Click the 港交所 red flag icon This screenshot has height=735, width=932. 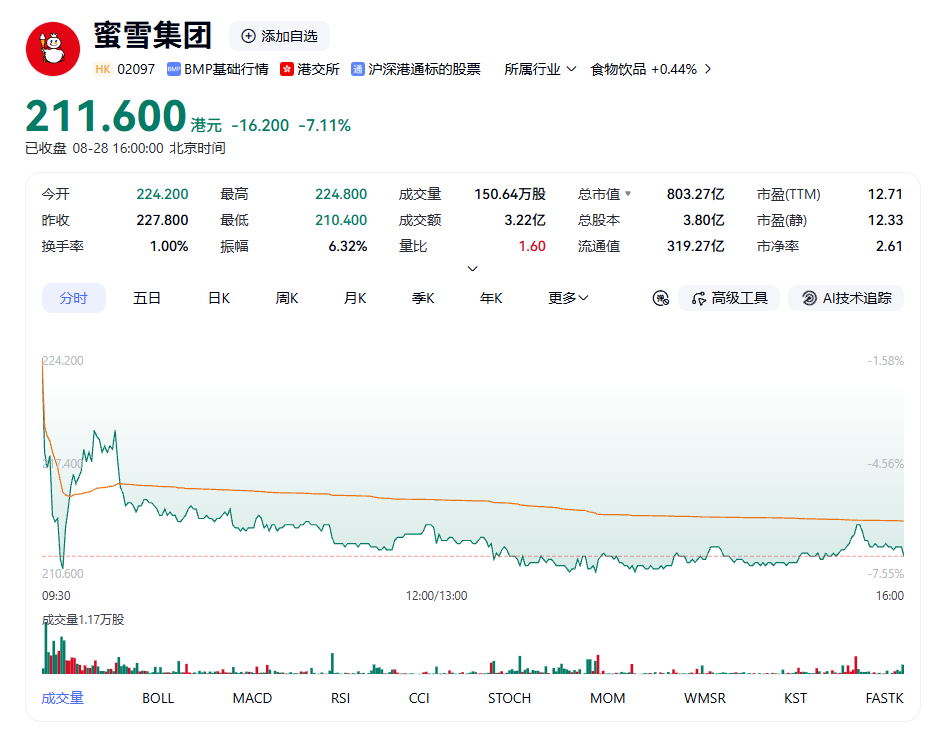(287, 70)
